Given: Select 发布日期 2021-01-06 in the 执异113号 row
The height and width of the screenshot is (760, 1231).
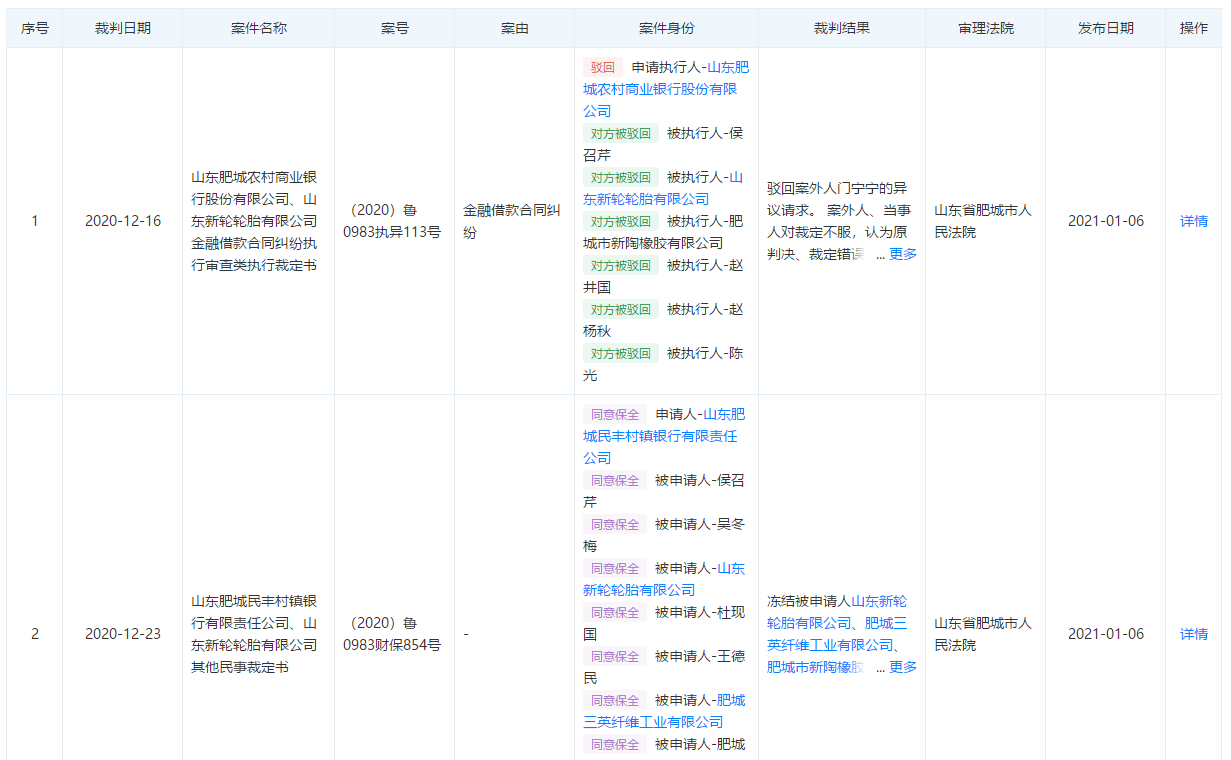Looking at the screenshot, I should coord(1106,221).
